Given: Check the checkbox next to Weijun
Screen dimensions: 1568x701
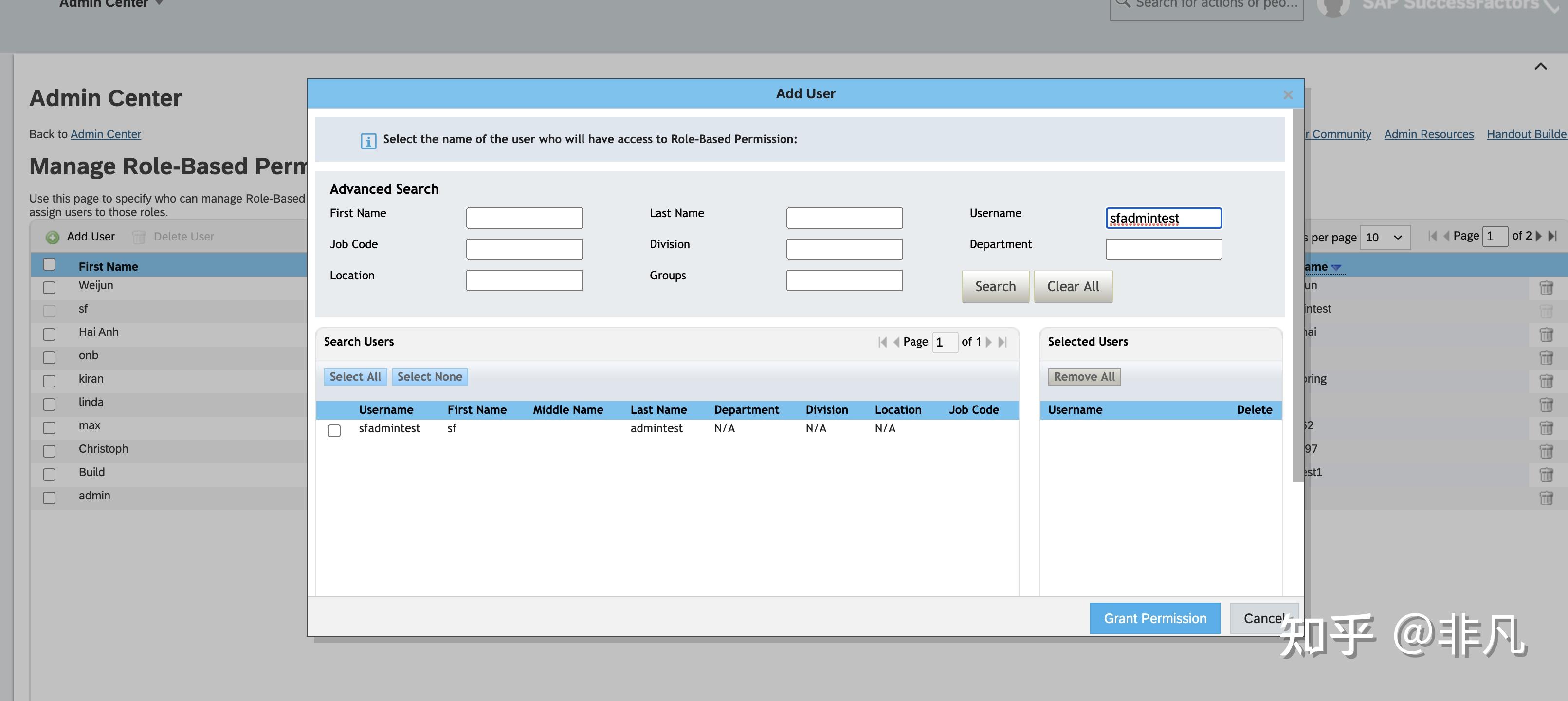Looking at the screenshot, I should coord(49,288).
